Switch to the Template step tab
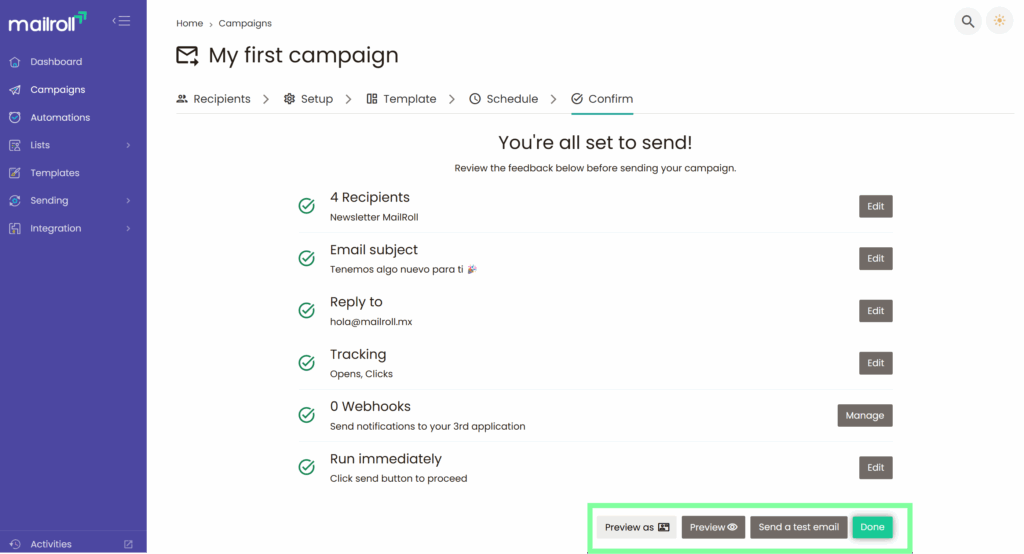The width and height of the screenshot is (1024, 554). pos(401,99)
